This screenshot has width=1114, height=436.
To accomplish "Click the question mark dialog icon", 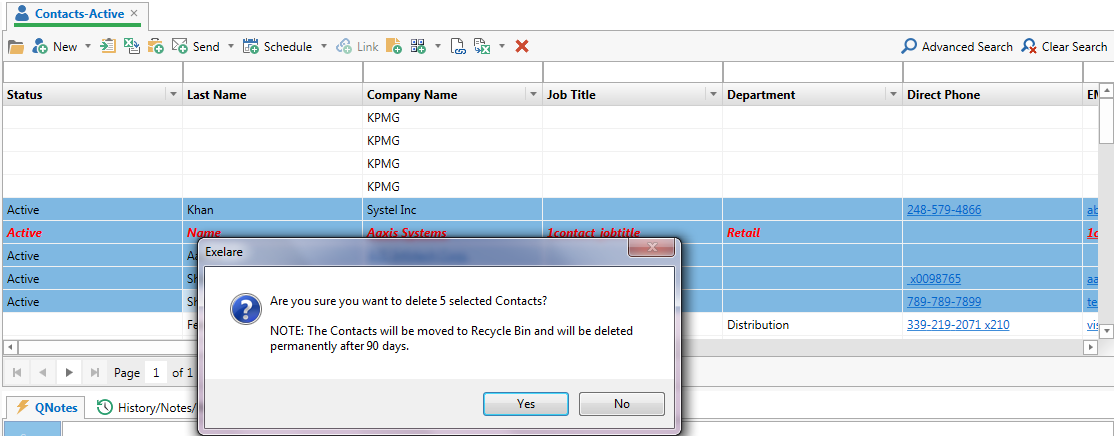I will point(244,310).
